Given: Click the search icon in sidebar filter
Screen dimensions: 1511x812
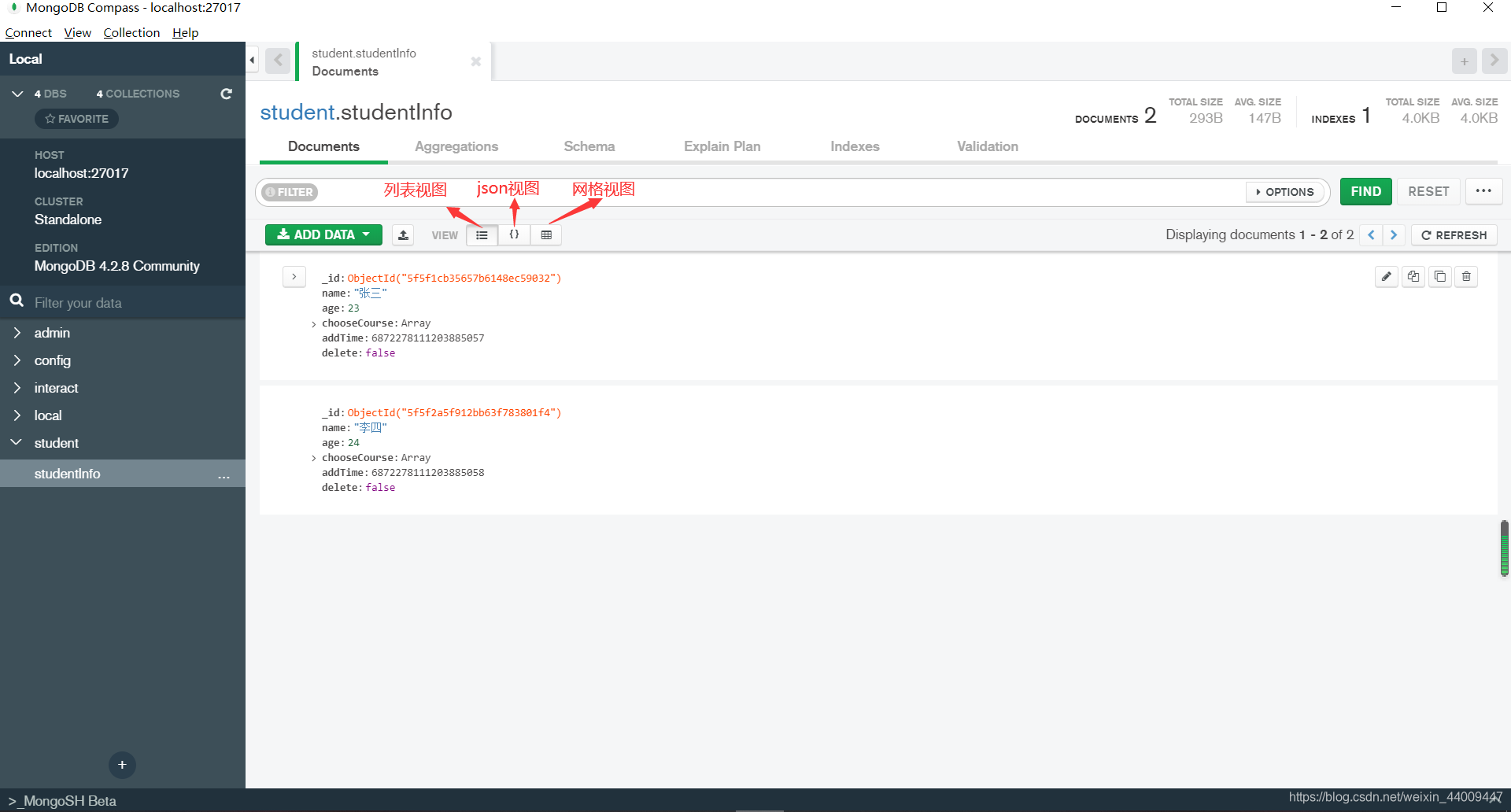Looking at the screenshot, I should click(17, 301).
